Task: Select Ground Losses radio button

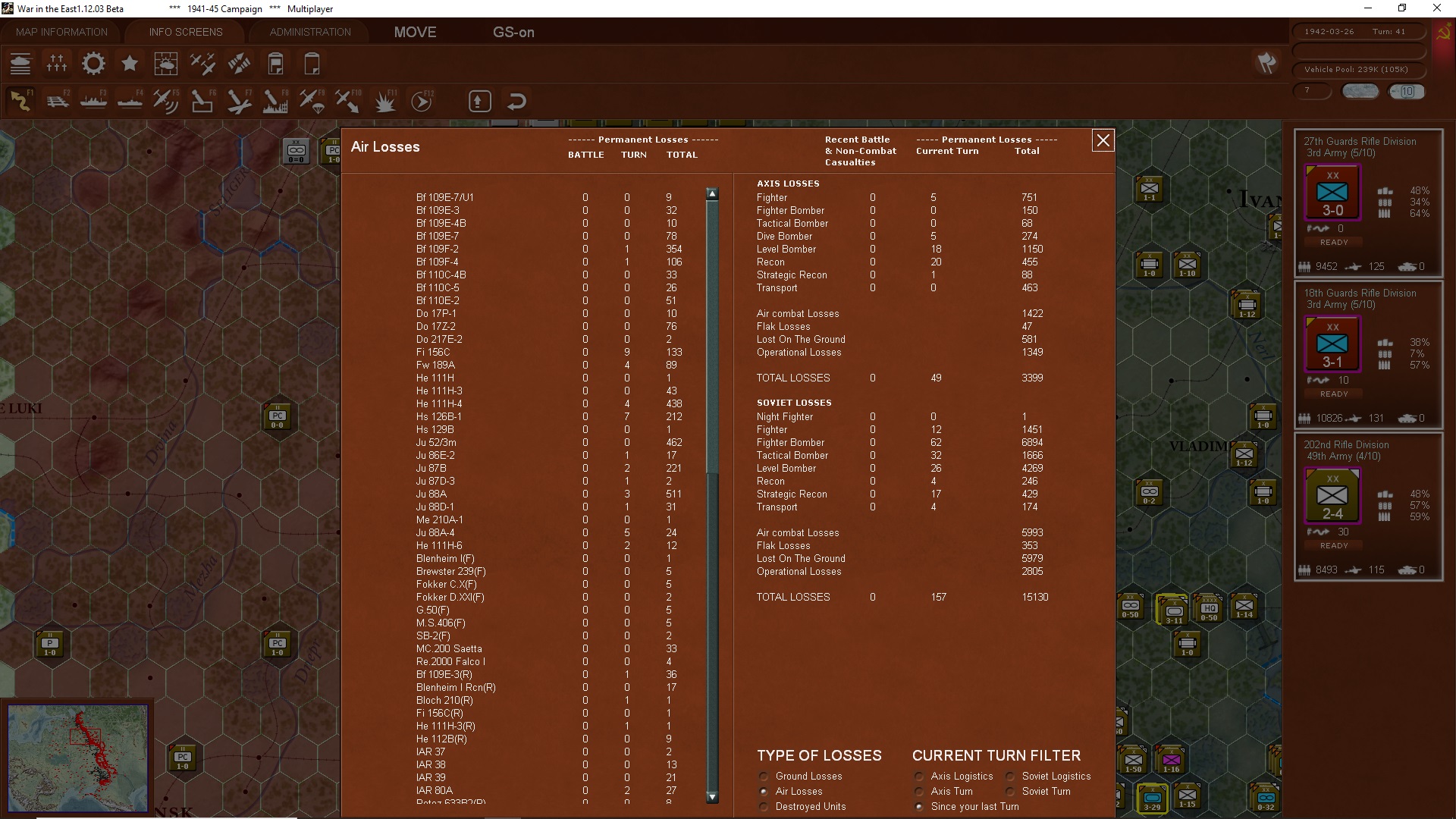Action: point(764,777)
